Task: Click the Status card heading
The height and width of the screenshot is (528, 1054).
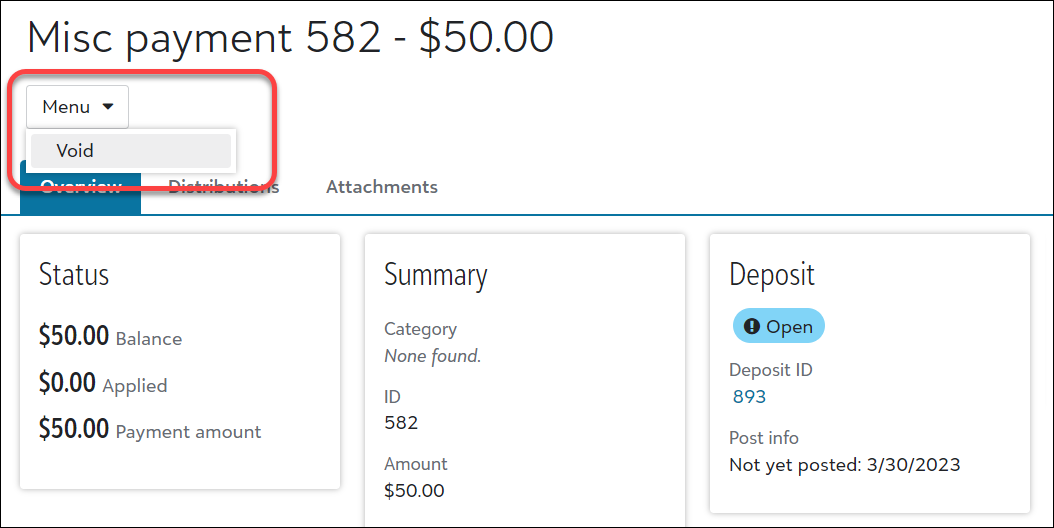Action: point(74,274)
